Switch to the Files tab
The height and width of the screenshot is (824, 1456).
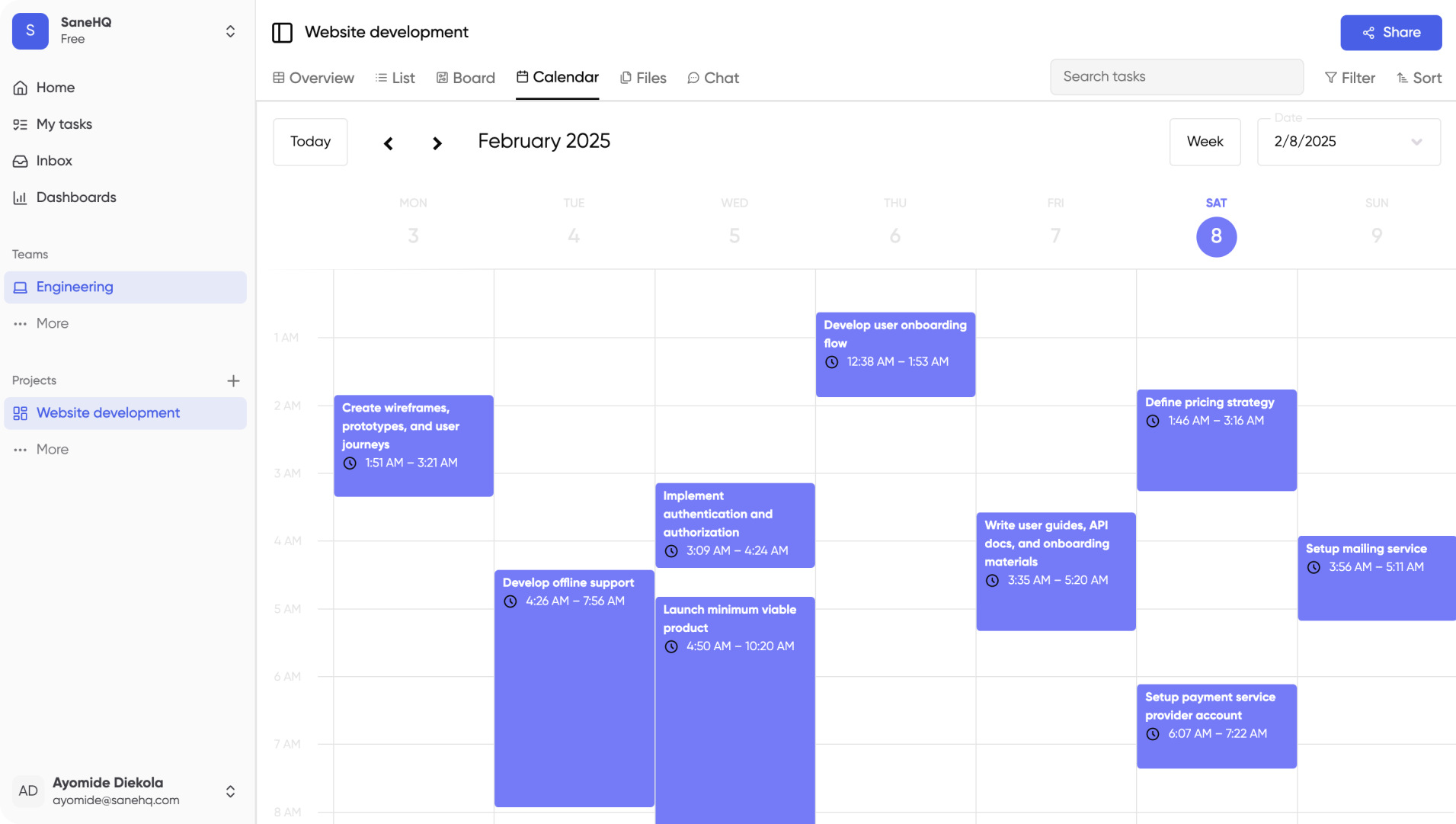[643, 78]
